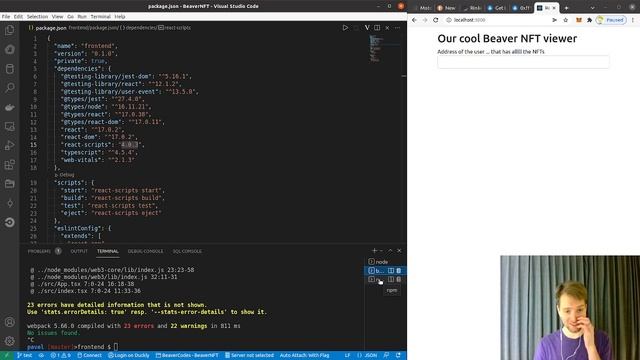The image size is (640, 360).
Task: Open the Edit menu
Action: [18, 17]
